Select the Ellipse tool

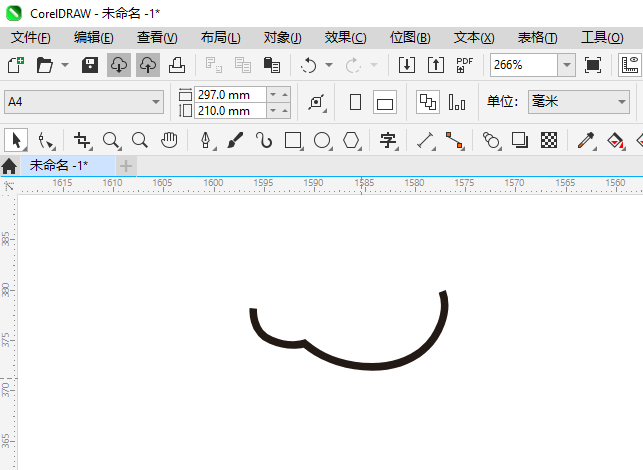click(x=322, y=140)
